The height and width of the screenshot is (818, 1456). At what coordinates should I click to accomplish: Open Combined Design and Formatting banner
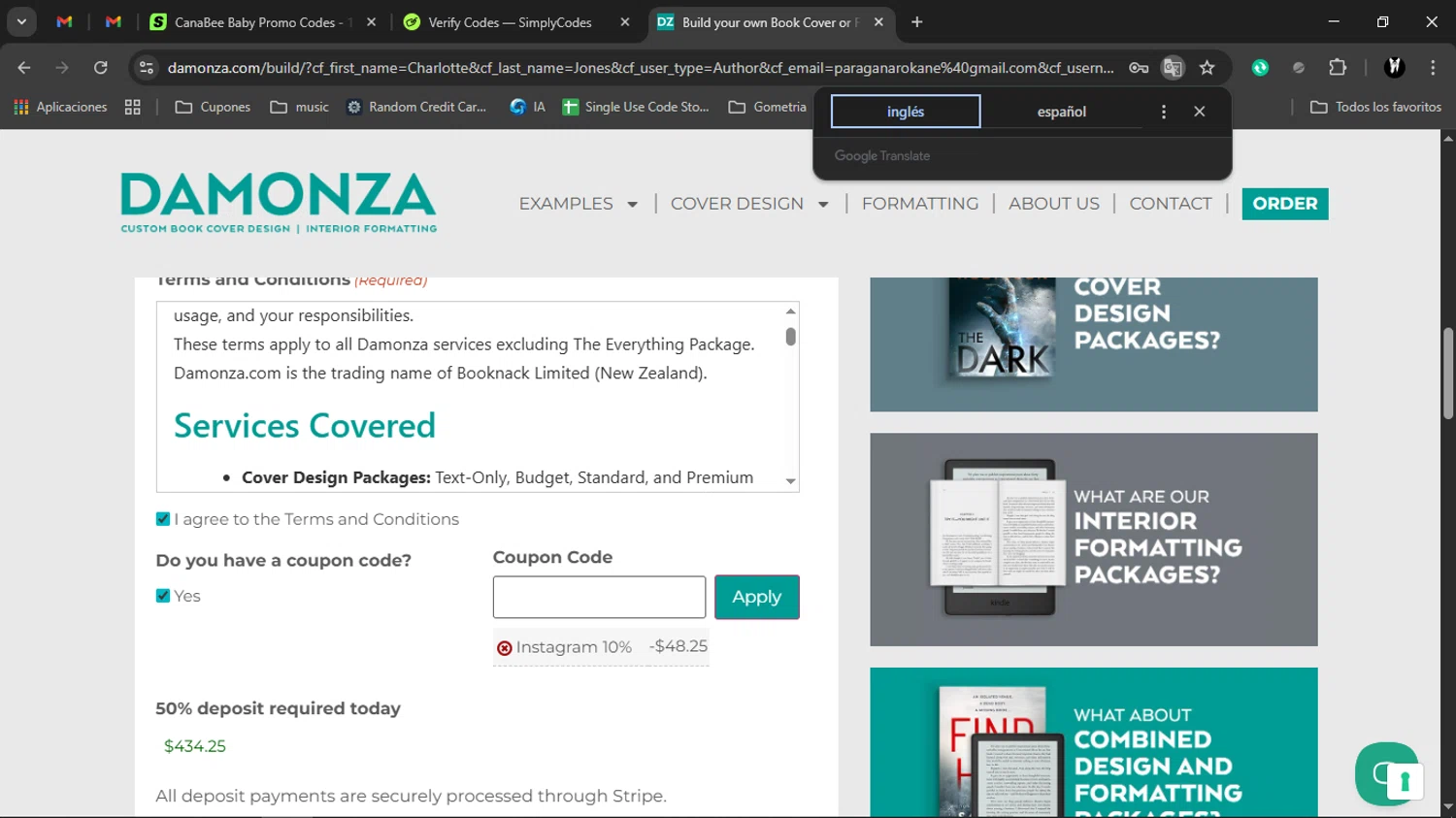click(x=1094, y=742)
